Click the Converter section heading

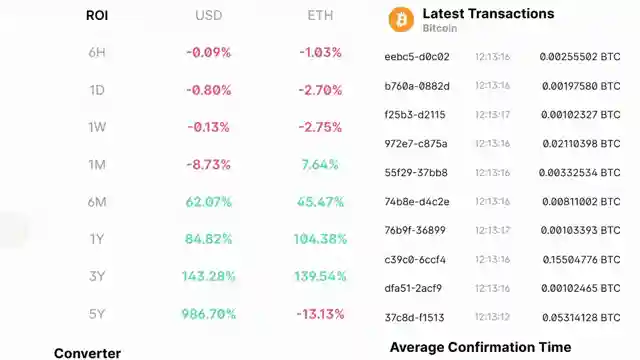pyautogui.click(x=87, y=353)
